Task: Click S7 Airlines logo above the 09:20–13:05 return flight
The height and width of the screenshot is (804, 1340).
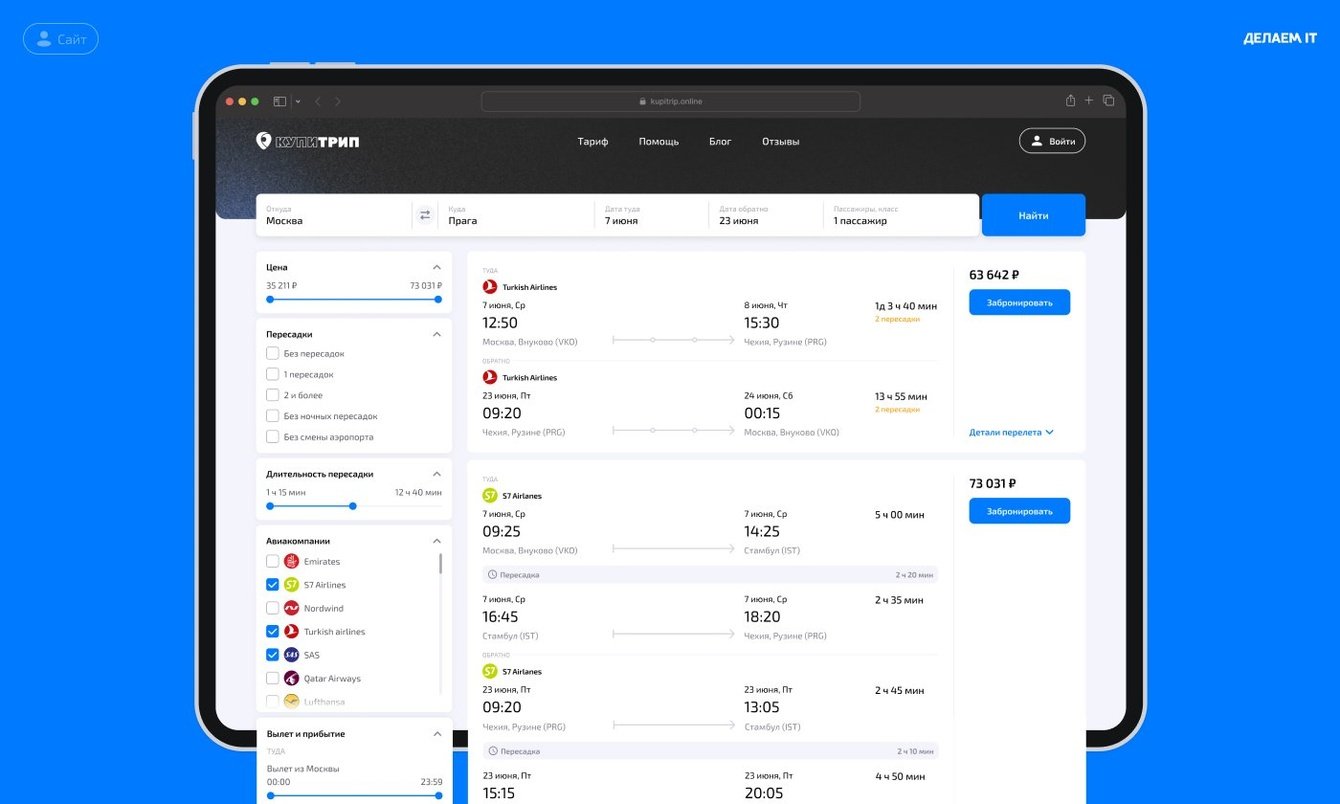Action: pos(490,671)
